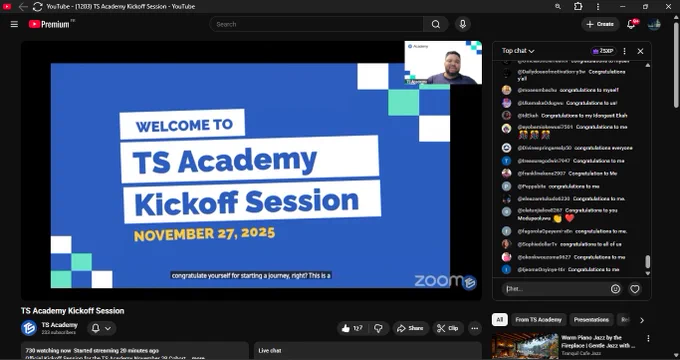Open the notifications bell in the top bar

pyautogui.click(x=631, y=24)
